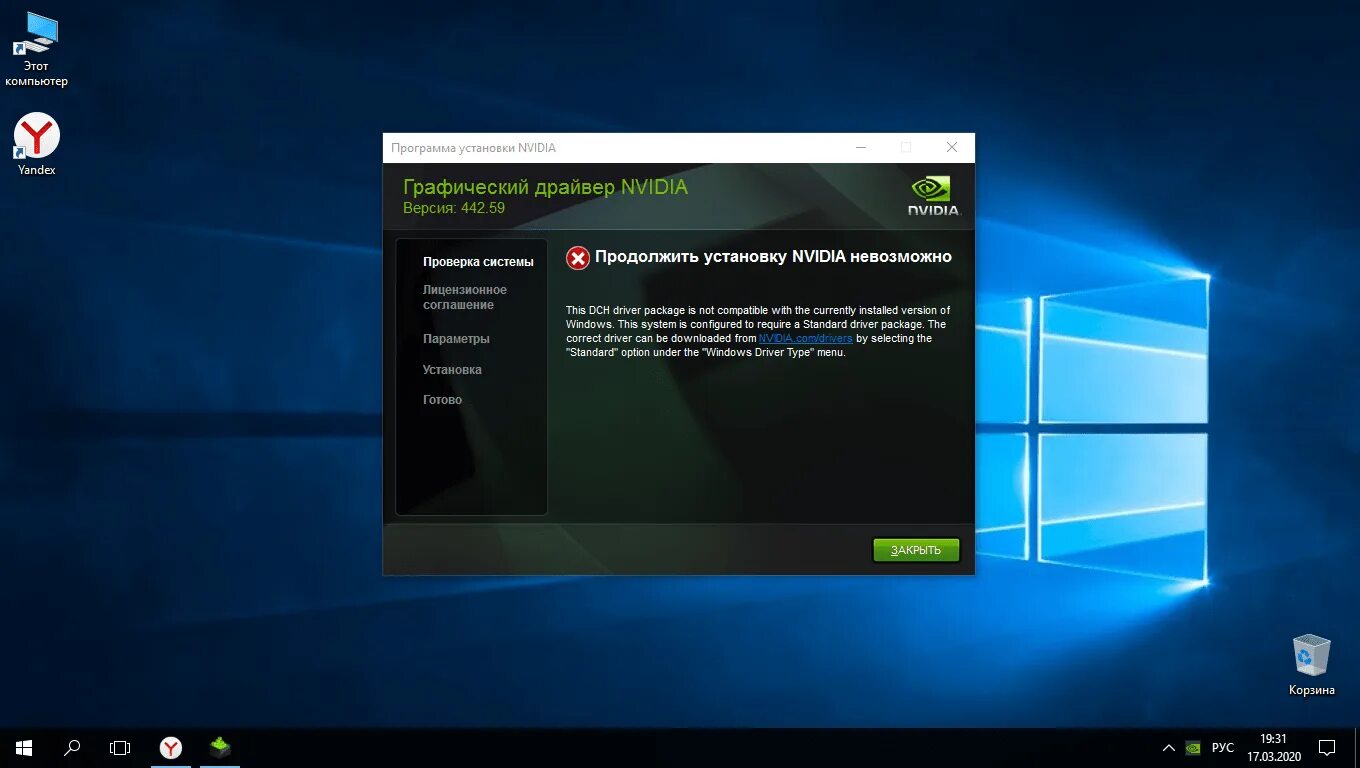Expand the hidden tray icons chevron
Viewport: 1360px width, 768px height.
[x=1168, y=748]
